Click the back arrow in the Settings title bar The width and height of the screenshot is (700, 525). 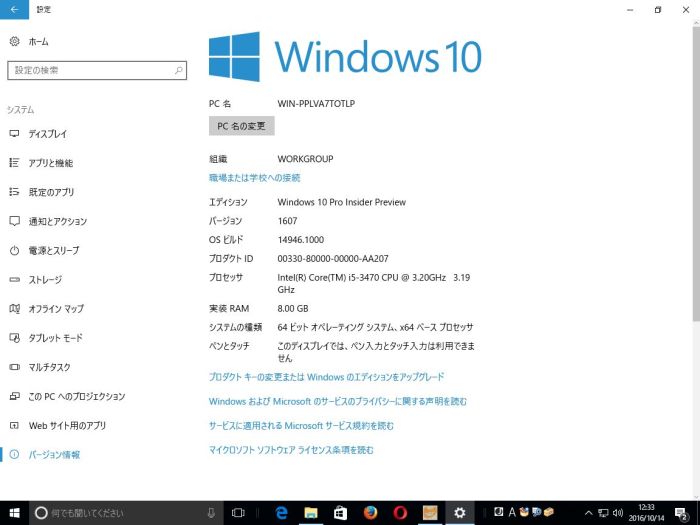click(13, 9)
